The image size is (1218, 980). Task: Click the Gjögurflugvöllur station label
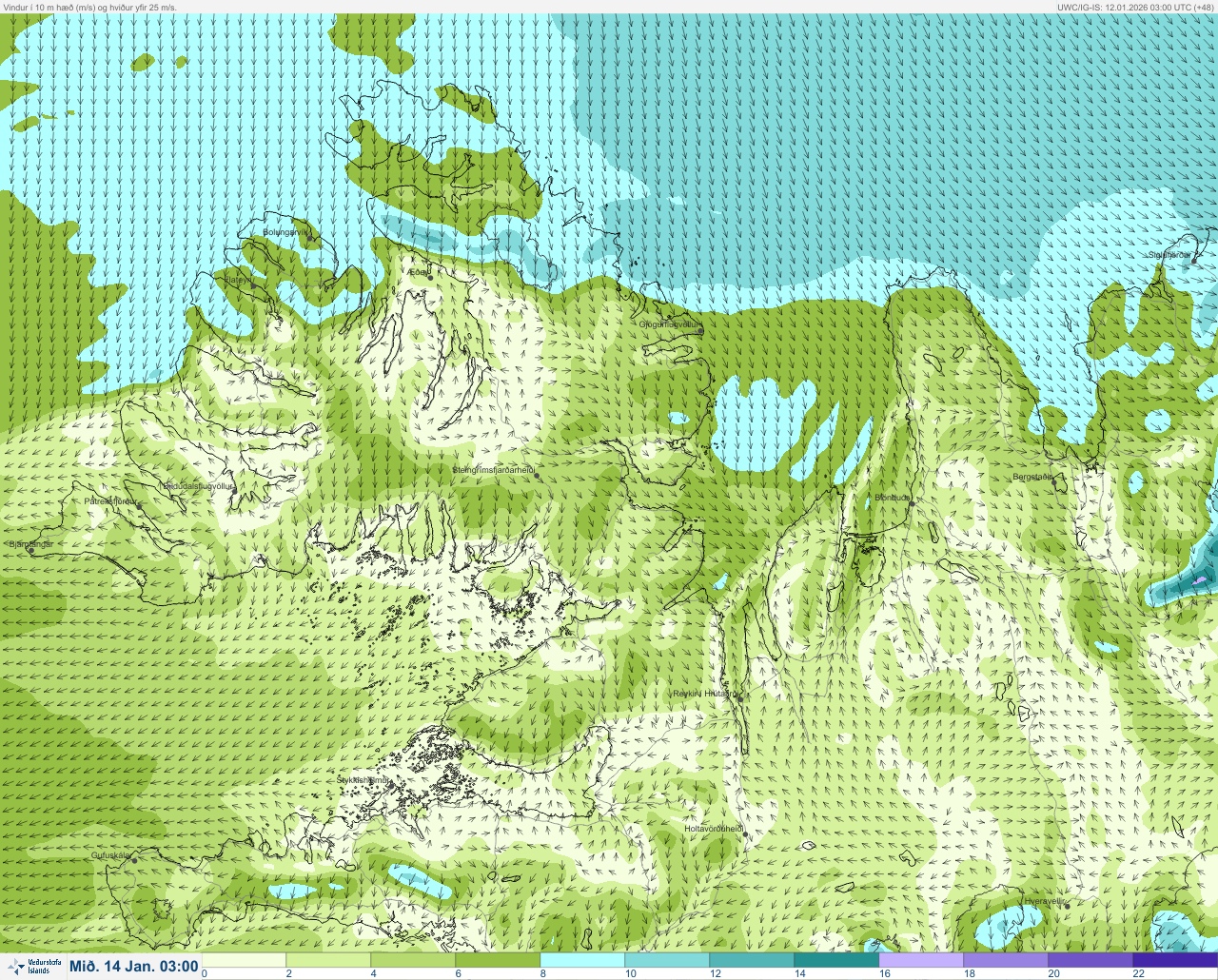670,324
